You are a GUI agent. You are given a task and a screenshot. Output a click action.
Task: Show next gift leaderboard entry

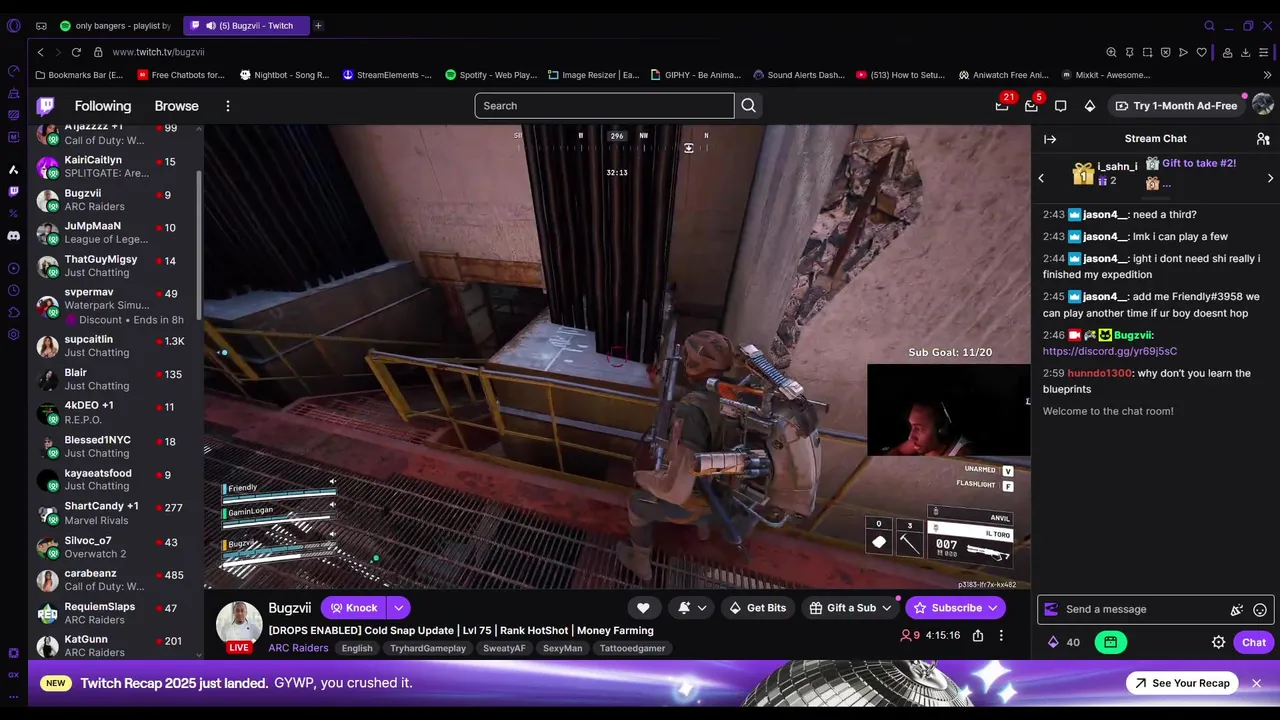pyautogui.click(x=1270, y=178)
